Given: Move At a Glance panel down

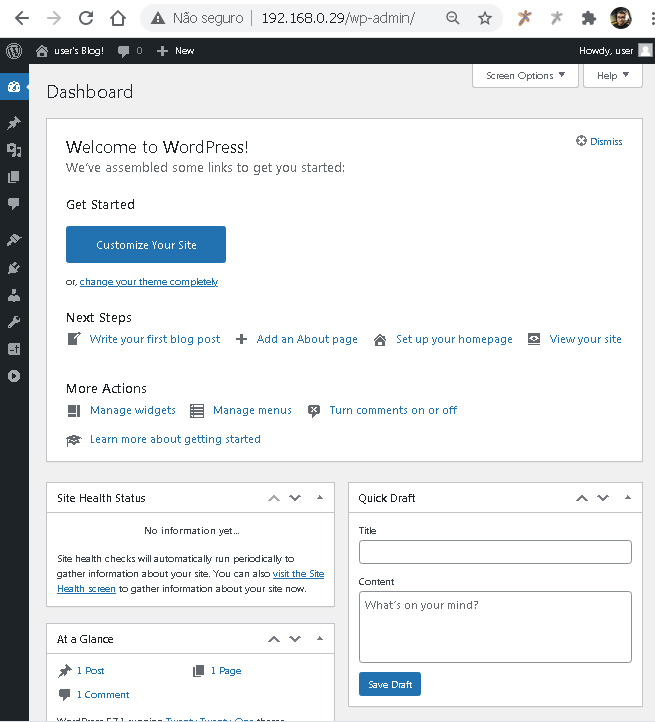Looking at the screenshot, I should point(295,639).
